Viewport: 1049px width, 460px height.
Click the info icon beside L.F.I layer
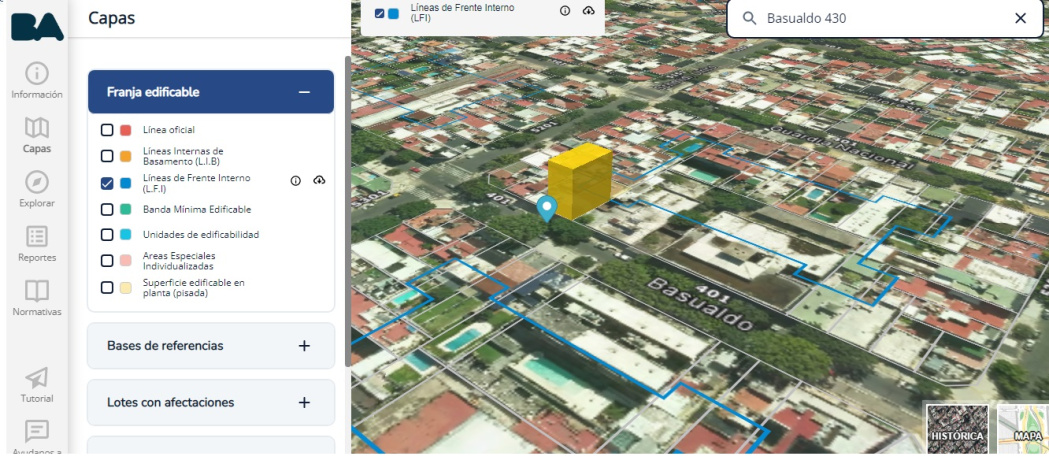[295, 181]
